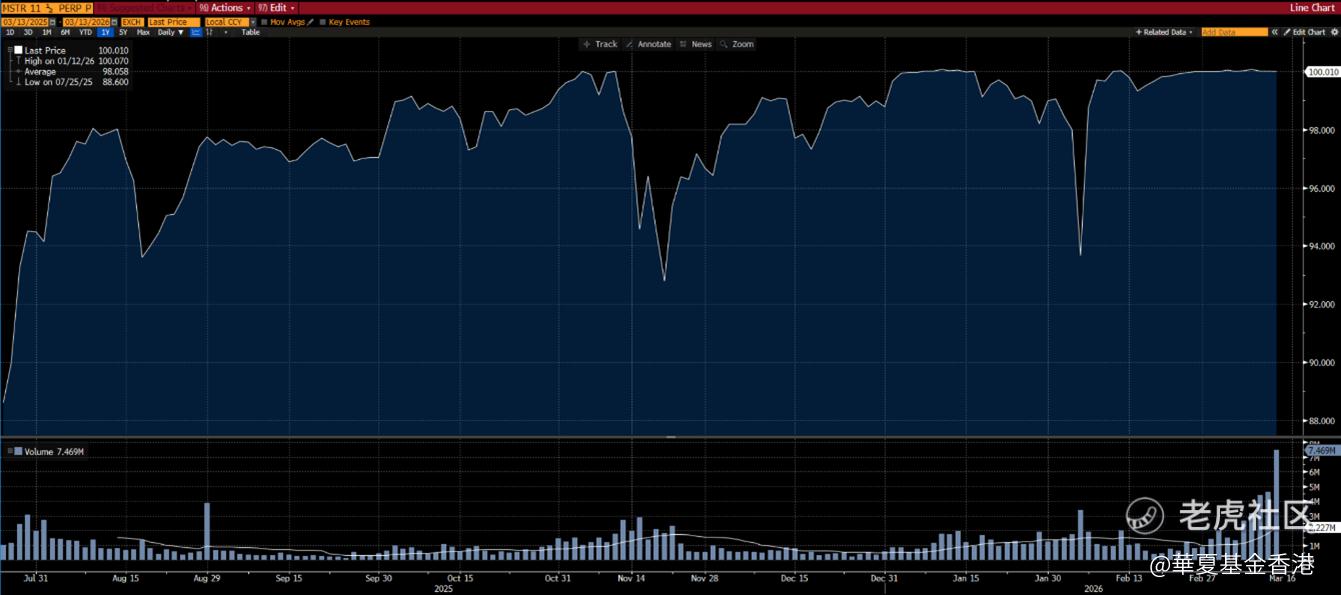This screenshot has height=595, width=1341.
Task: Click the 100.010 last price axis tag
Action: (1323, 72)
